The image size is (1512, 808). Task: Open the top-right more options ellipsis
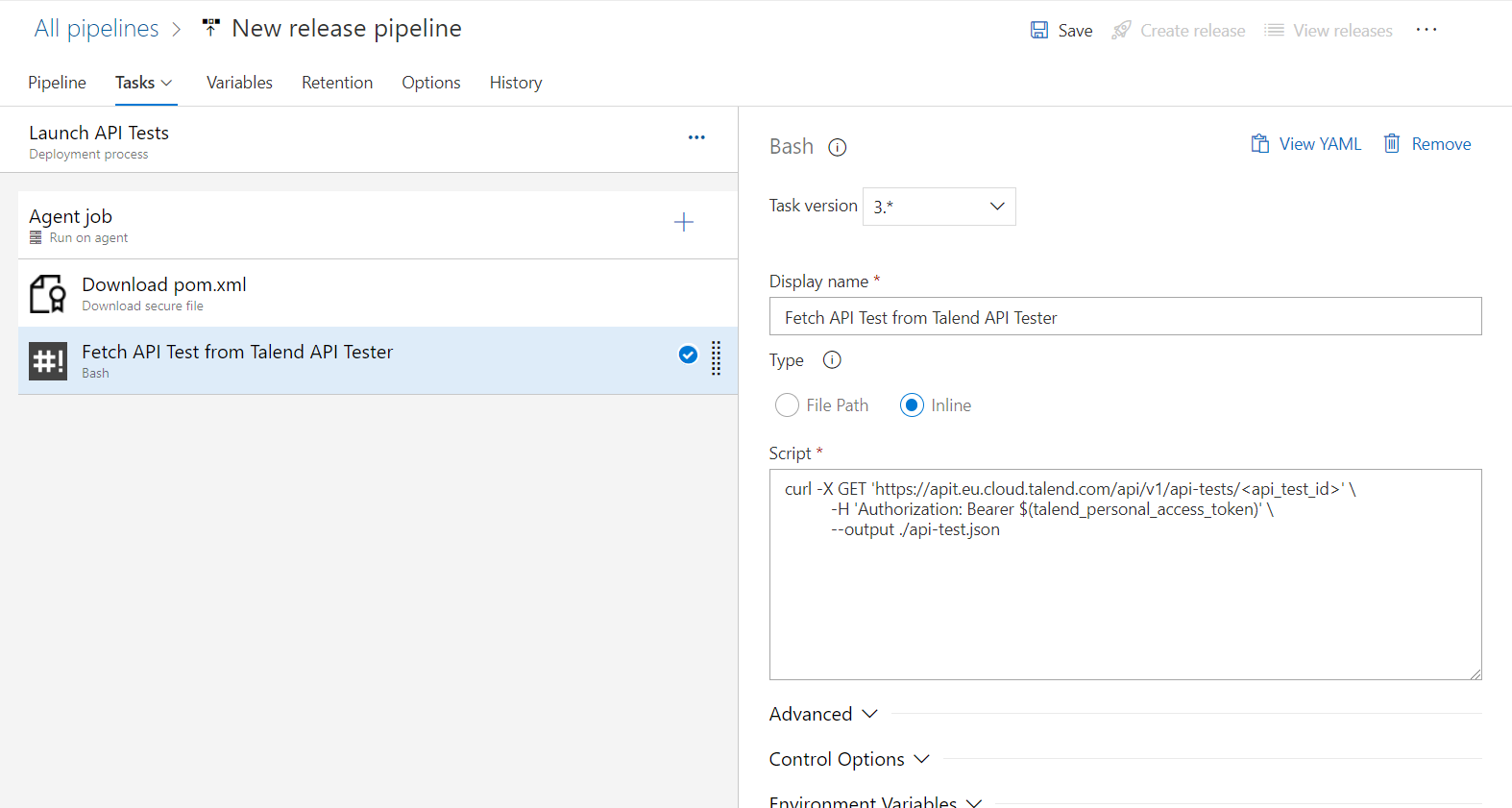(x=1427, y=30)
